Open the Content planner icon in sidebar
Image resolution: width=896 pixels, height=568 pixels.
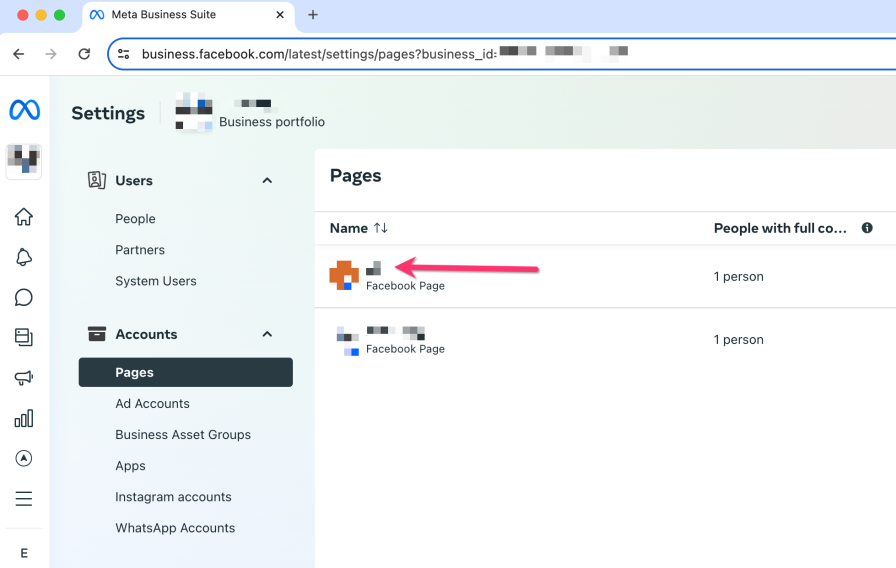(x=24, y=338)
